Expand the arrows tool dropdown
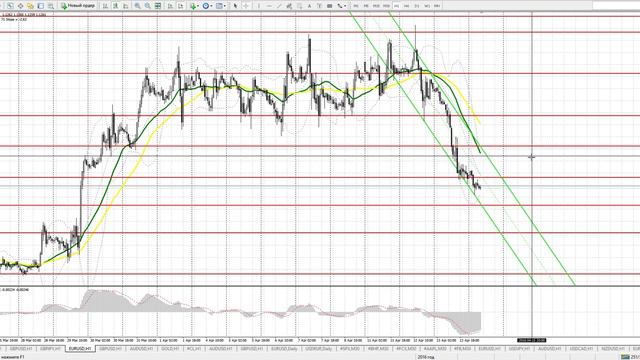This screenshot has width=640, height=360. (x=345, y=6)
